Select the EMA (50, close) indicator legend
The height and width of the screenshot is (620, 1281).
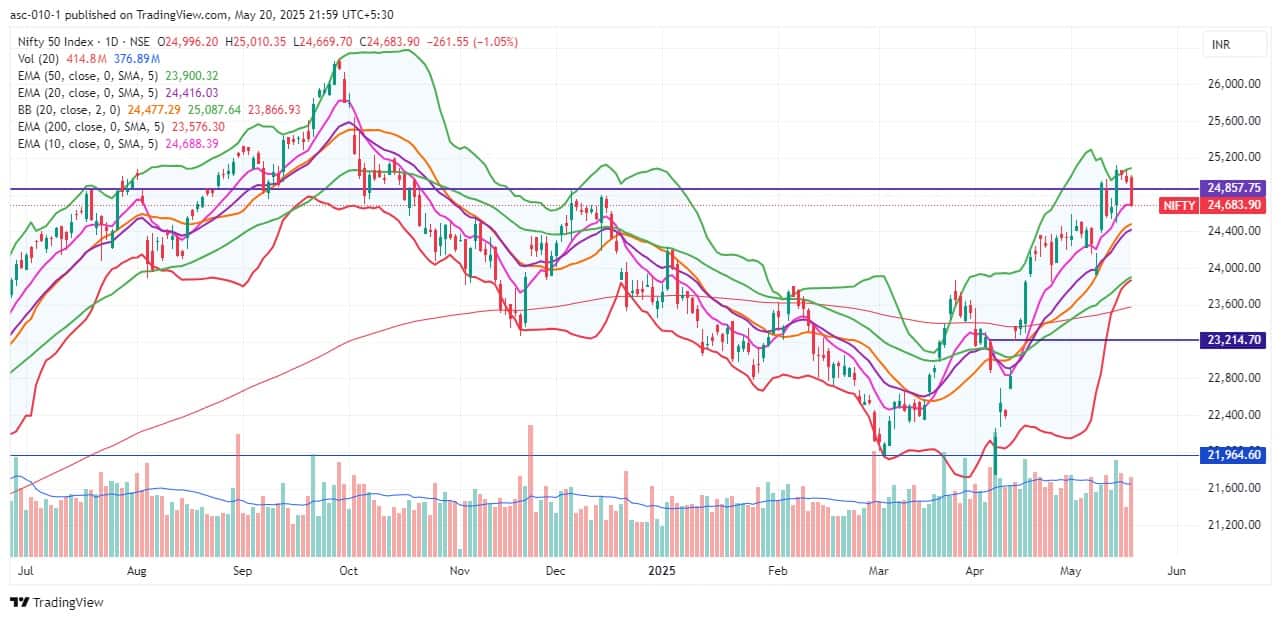click(x=90, y=76)
